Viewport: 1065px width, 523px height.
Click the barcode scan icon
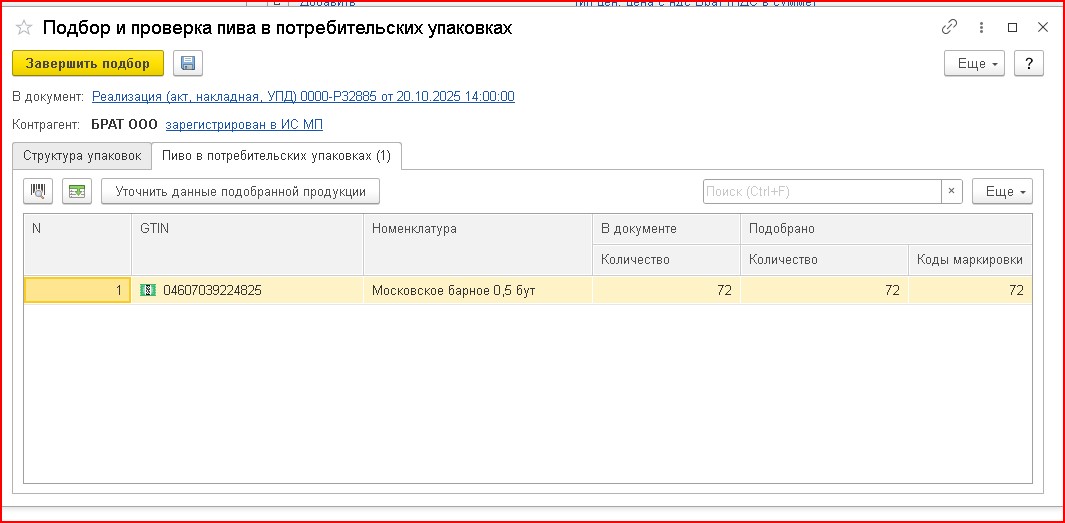click(38, 191)
